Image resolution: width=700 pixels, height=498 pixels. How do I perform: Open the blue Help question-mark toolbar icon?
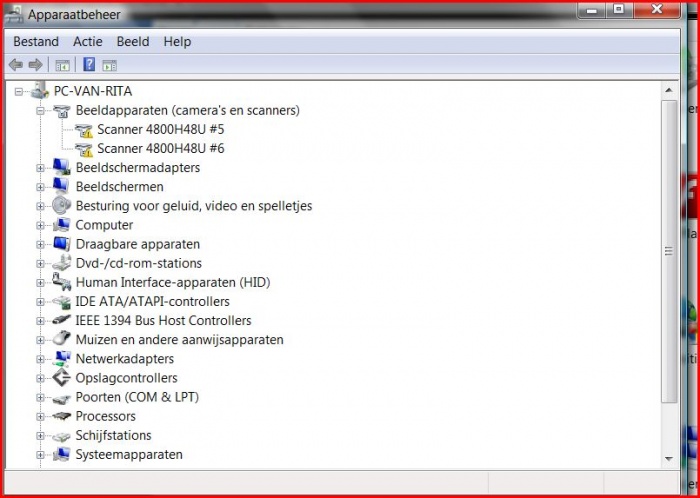click(89, 65)
